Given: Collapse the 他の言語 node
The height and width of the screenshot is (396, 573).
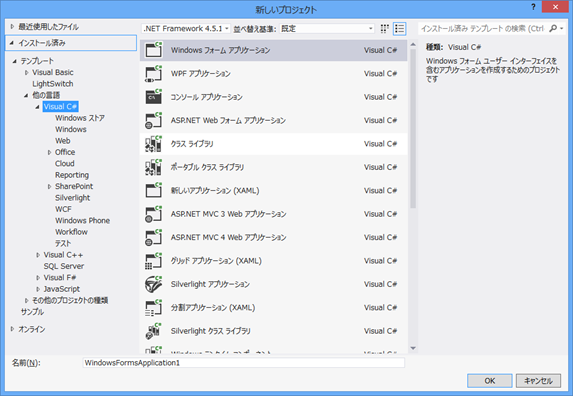Looking at the screenshot, I should [26, 95].
